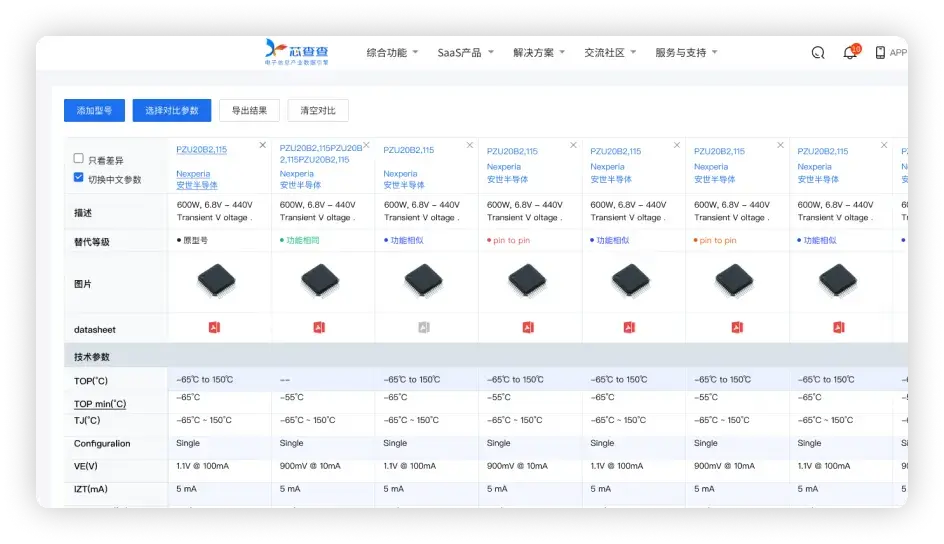Open 安世半导体 link in fifth column
The height and width of the screenshot is (544, 944).
(611, 179)
